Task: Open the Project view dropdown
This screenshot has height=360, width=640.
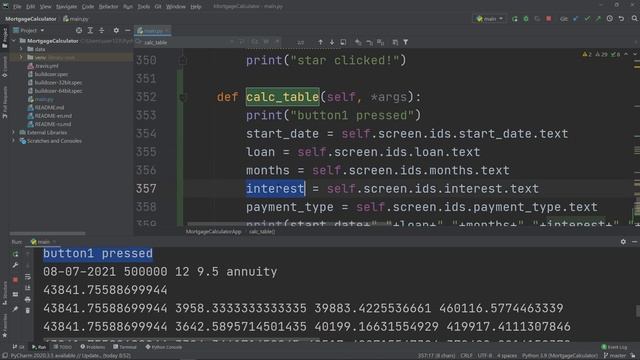Action: (x=29, y=31)
